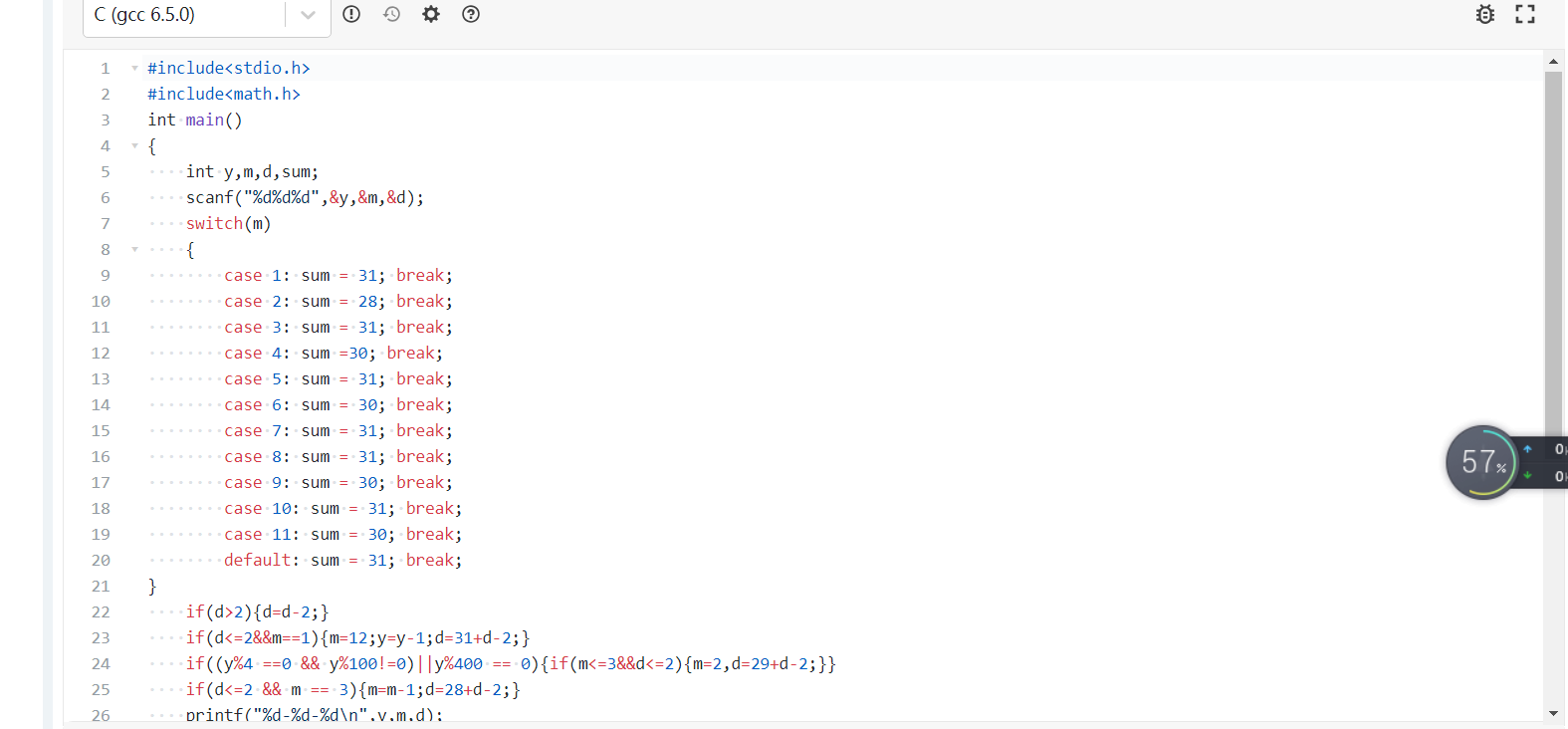
Task: Click on 'default: sum = 31' line
Action: [343, 560]
